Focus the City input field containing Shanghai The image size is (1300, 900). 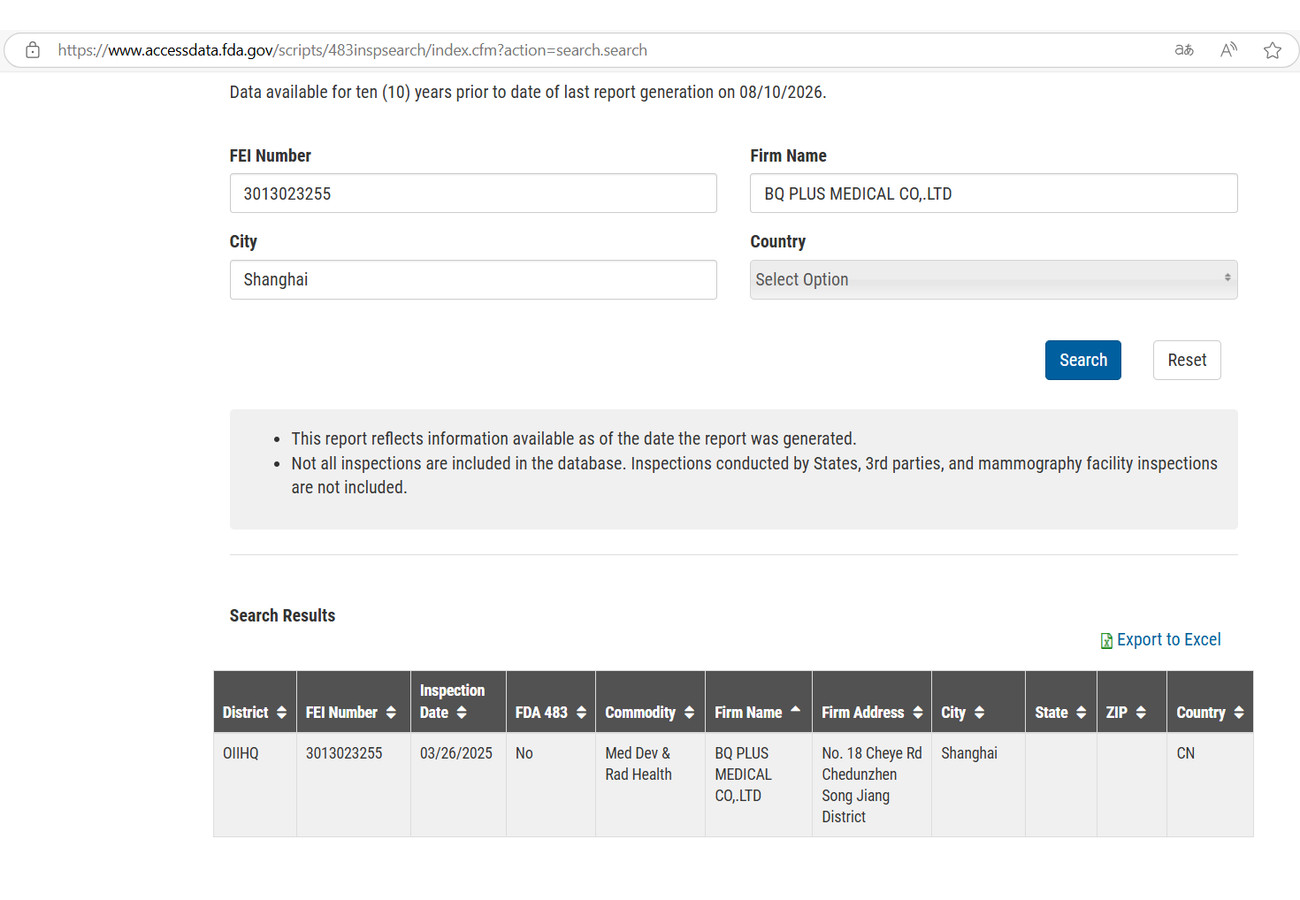click(473, 280)
